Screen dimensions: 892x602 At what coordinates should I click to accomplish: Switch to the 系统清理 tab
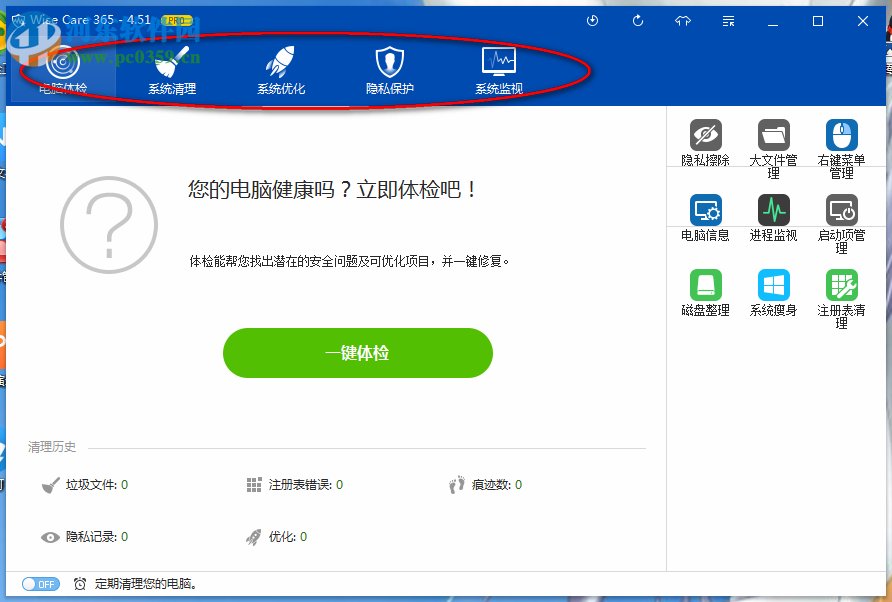click(170, 67)
